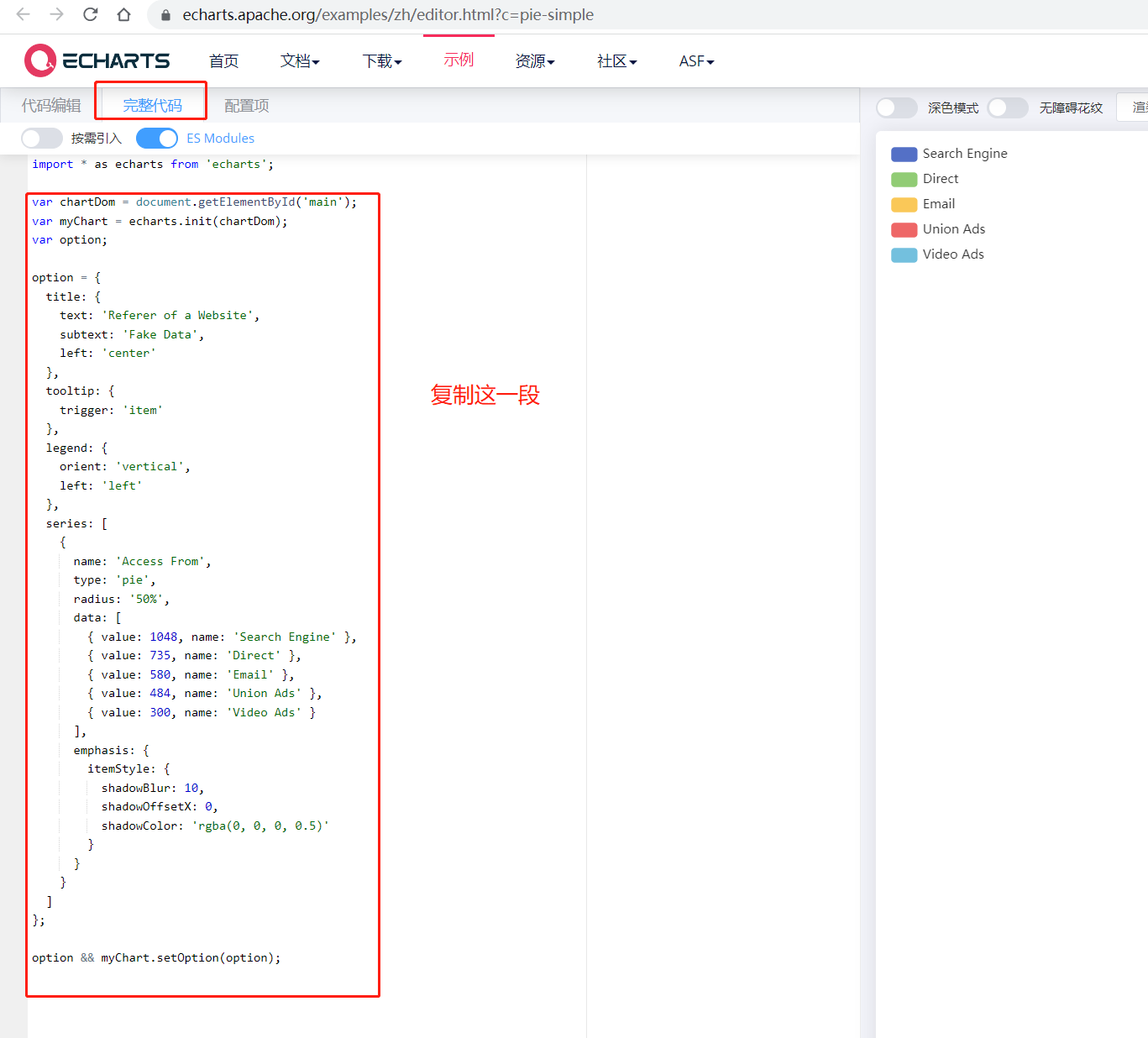Click the orient: 'vertical' code line

[x=125, y=466]
